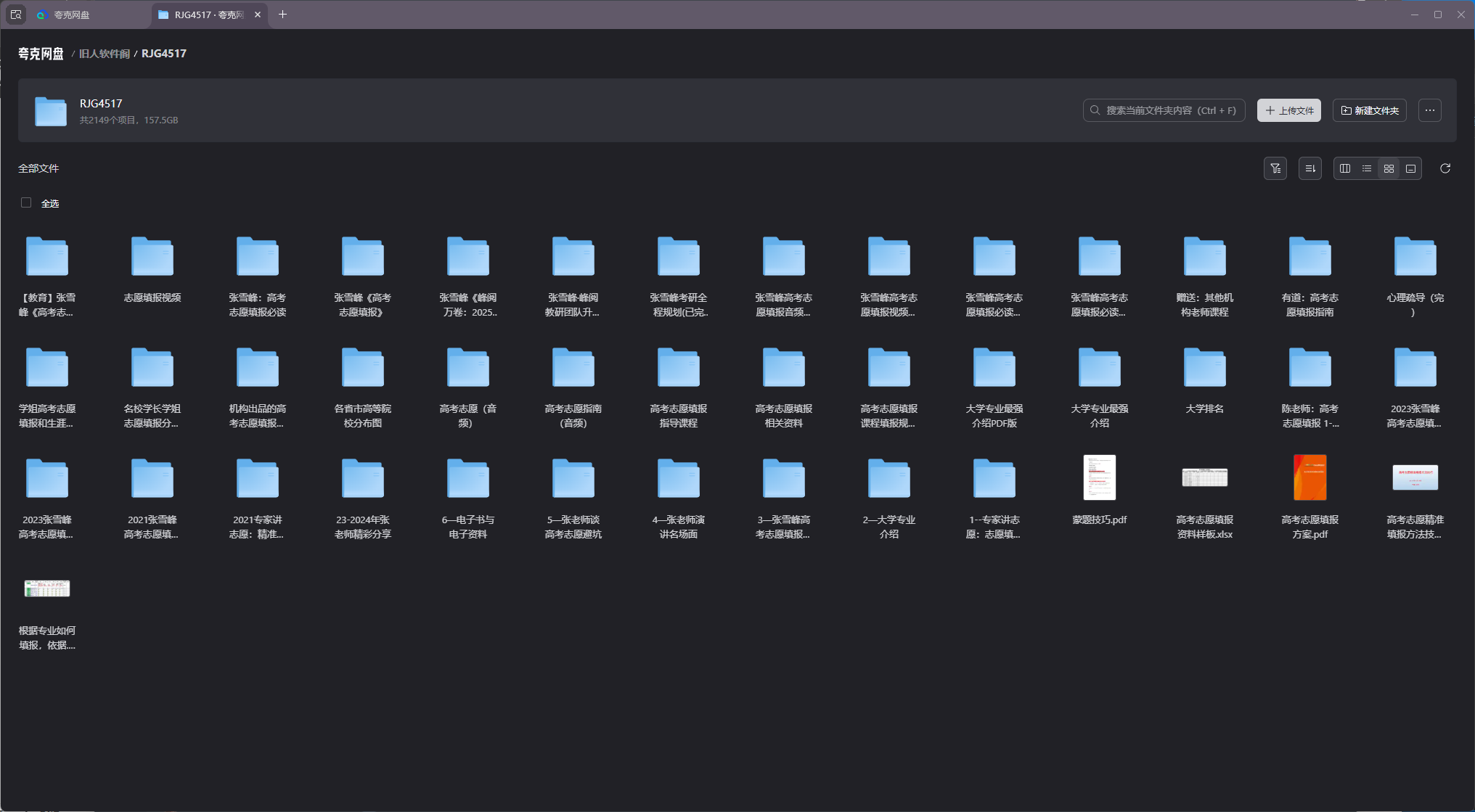Open the 大学排名 folder
Image resolution: width=1475 pixels, height=812 pixels.
[x=1204, y=369]
